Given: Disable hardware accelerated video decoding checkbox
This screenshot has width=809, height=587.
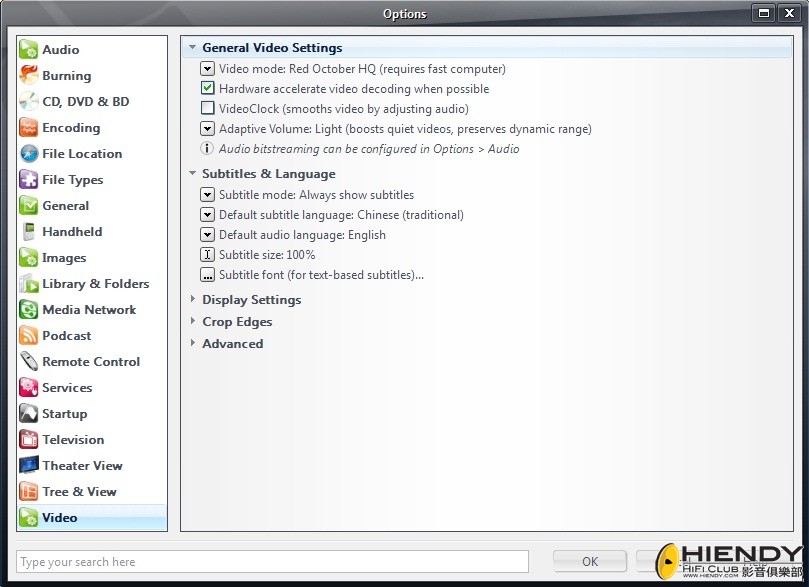Looking at the screenshot, I should [x=207, y=88].
